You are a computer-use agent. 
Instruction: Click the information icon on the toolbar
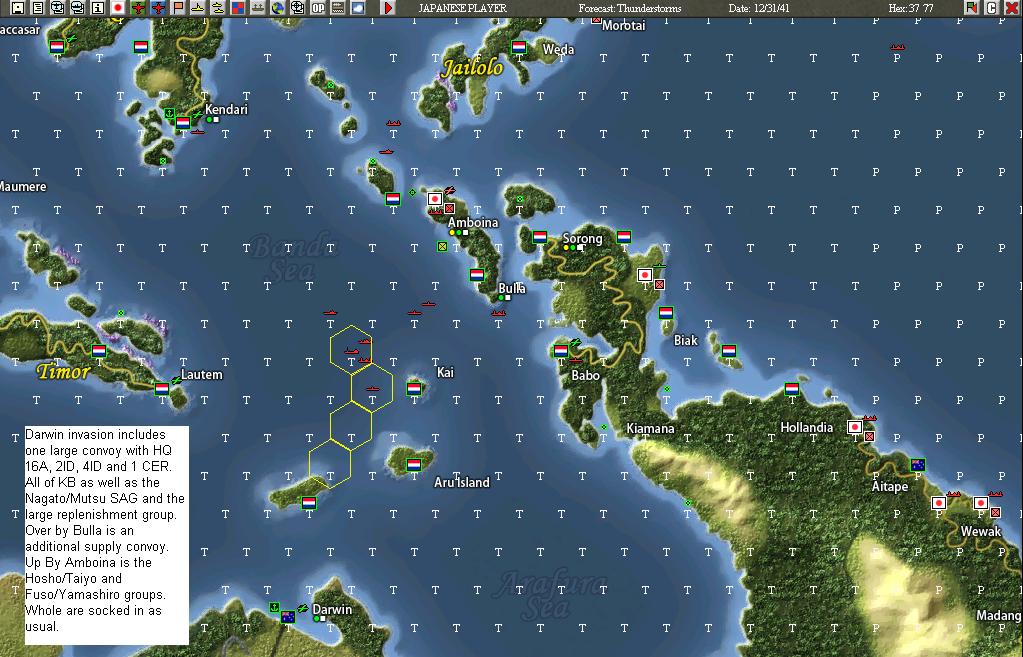click(x=96, y=7)
